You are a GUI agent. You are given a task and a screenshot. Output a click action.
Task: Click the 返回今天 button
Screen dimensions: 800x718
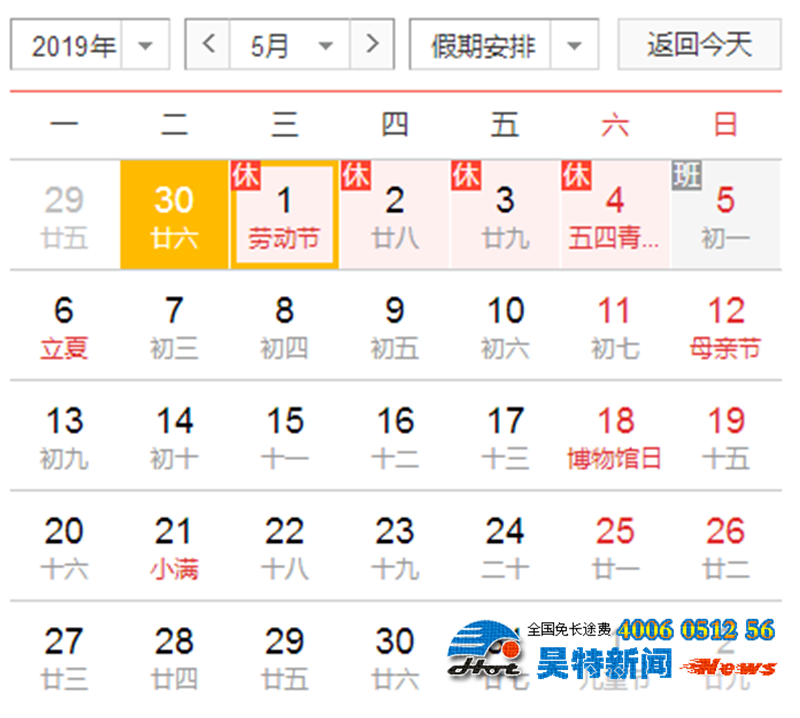699,44
